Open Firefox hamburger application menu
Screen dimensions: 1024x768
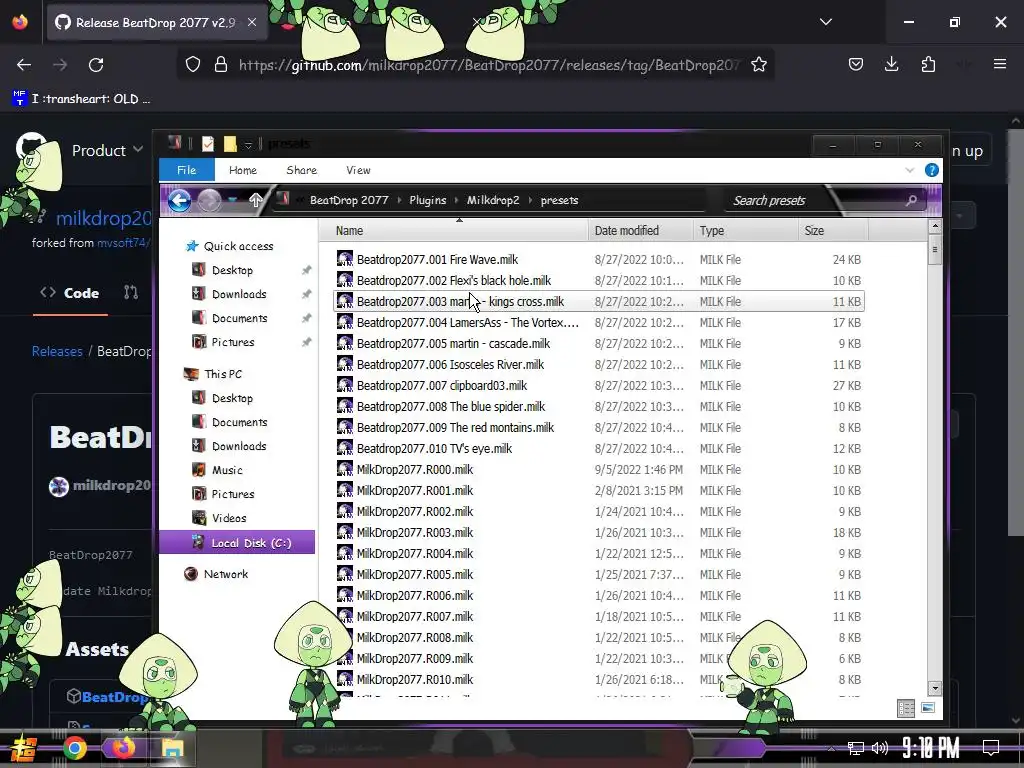click(x=1000, y=64)
